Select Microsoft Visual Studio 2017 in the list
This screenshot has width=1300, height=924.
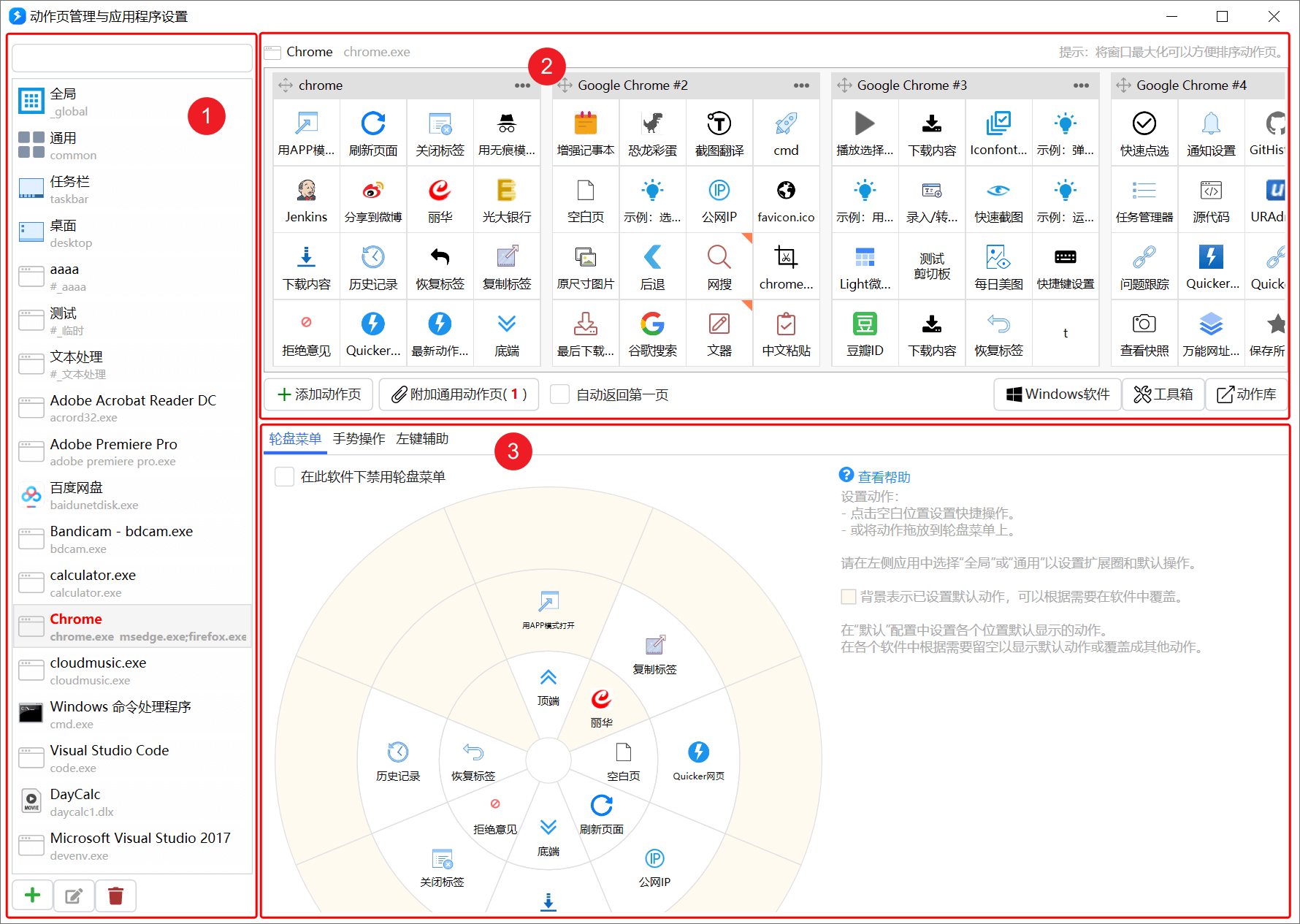(x=132, y=846)
